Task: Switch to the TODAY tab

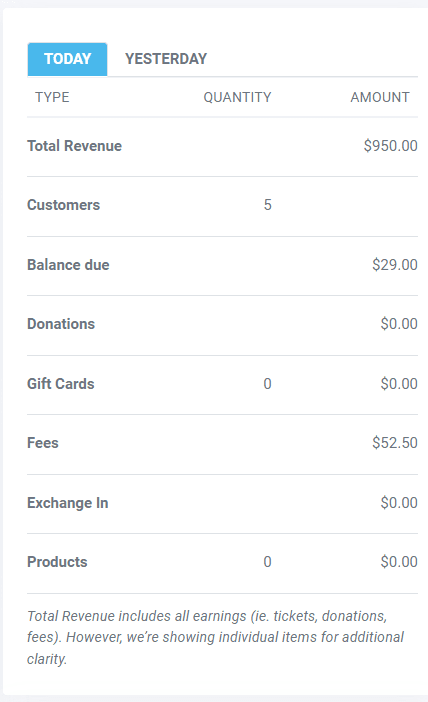Action: tap(67, 59)
